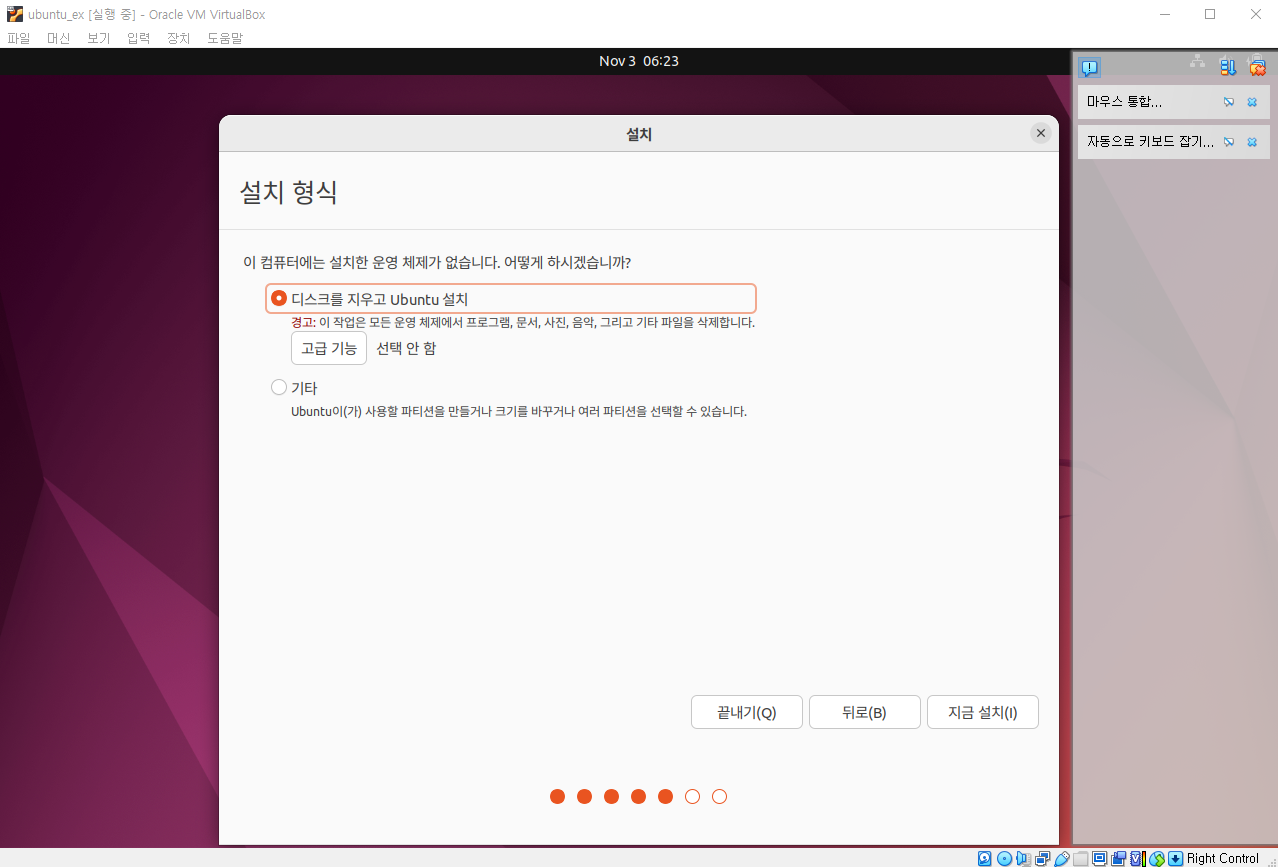Quit installer via '끝내기(Q)' button
This screenshot has height=867, width=1278.
tap(746, 712)
